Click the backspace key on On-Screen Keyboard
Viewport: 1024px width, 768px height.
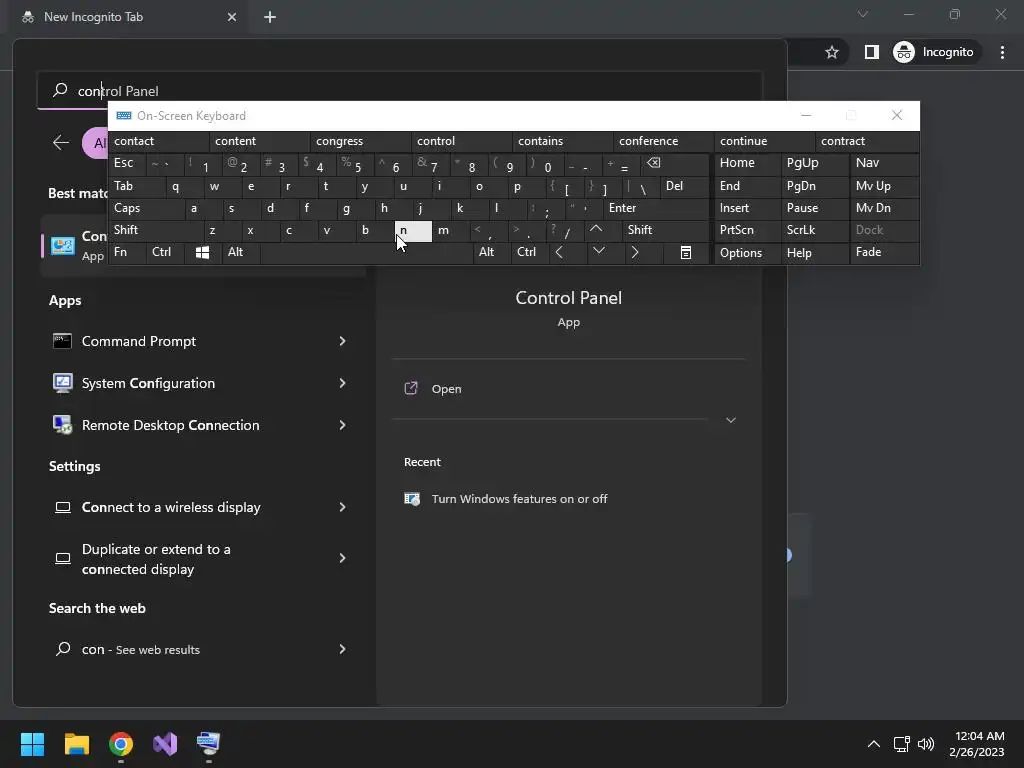653,163
